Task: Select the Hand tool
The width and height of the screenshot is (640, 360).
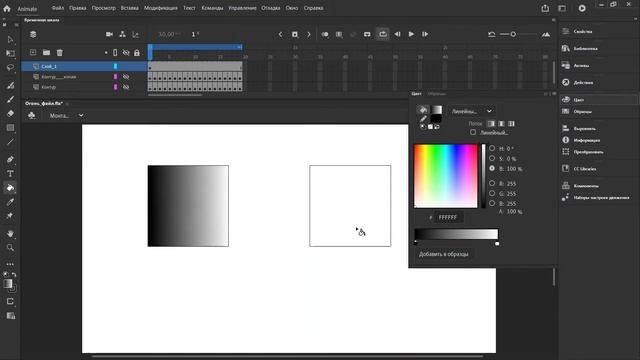Action: [10, 233]
